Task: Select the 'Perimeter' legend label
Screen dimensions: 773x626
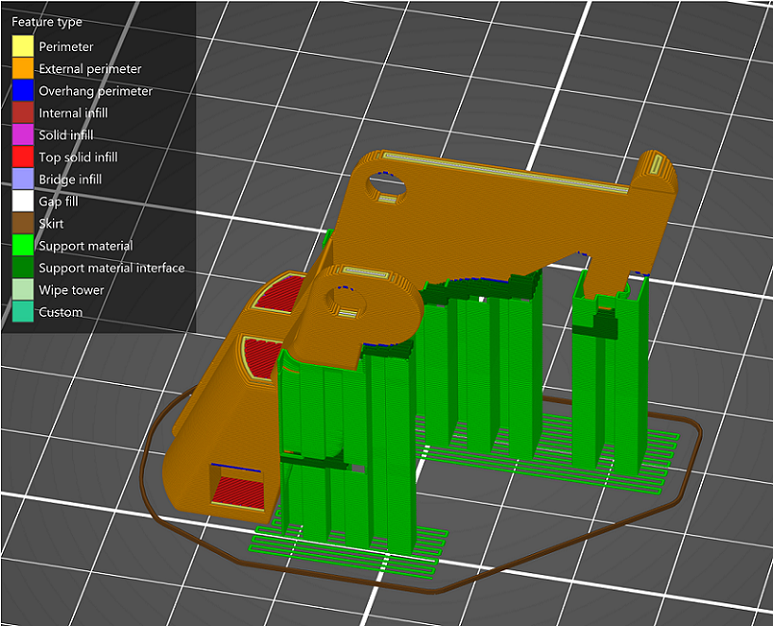Action: coord(66,47)
